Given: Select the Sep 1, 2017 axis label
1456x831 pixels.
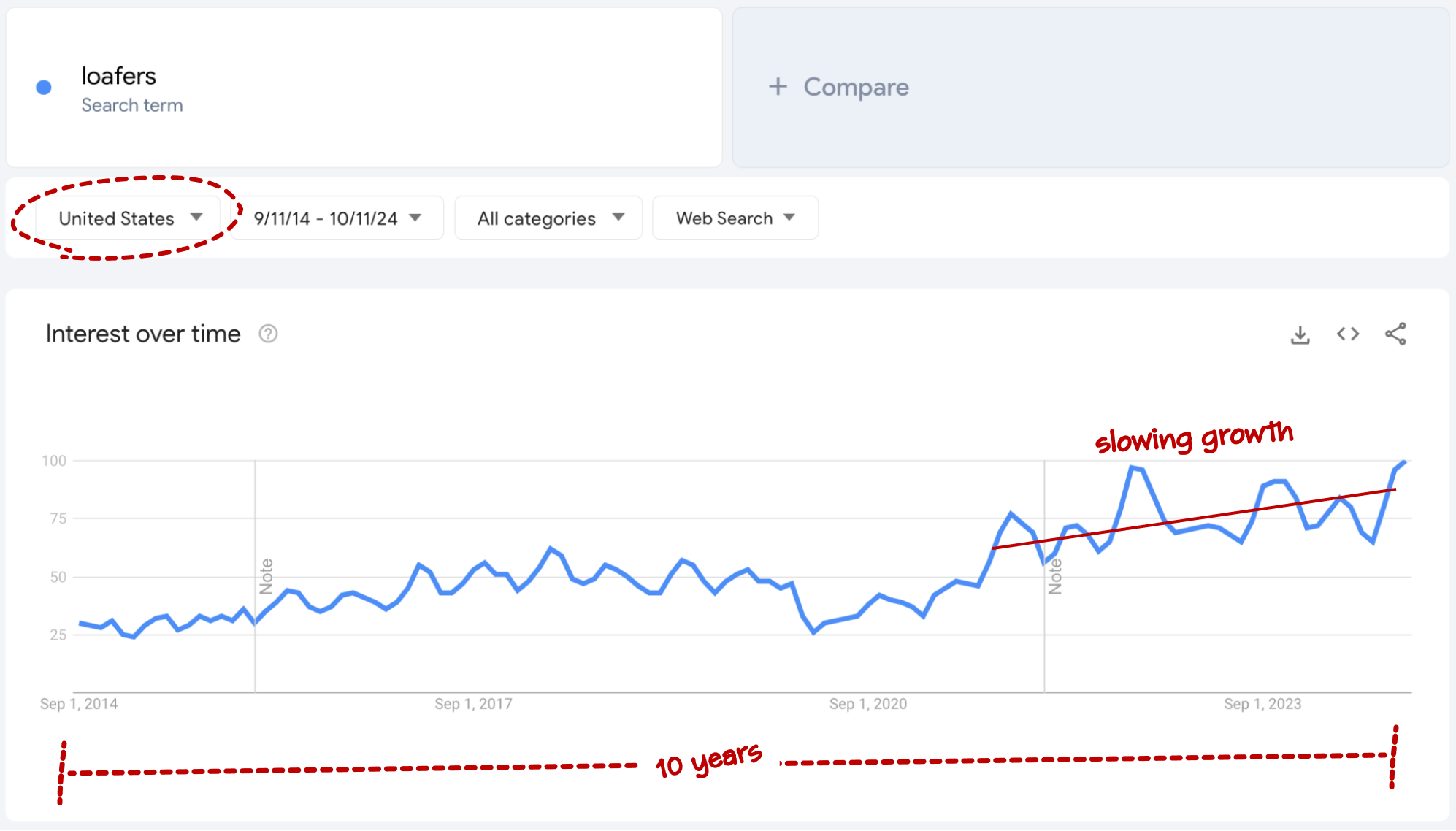Looking at the screenshot, I should coord(473,704).
